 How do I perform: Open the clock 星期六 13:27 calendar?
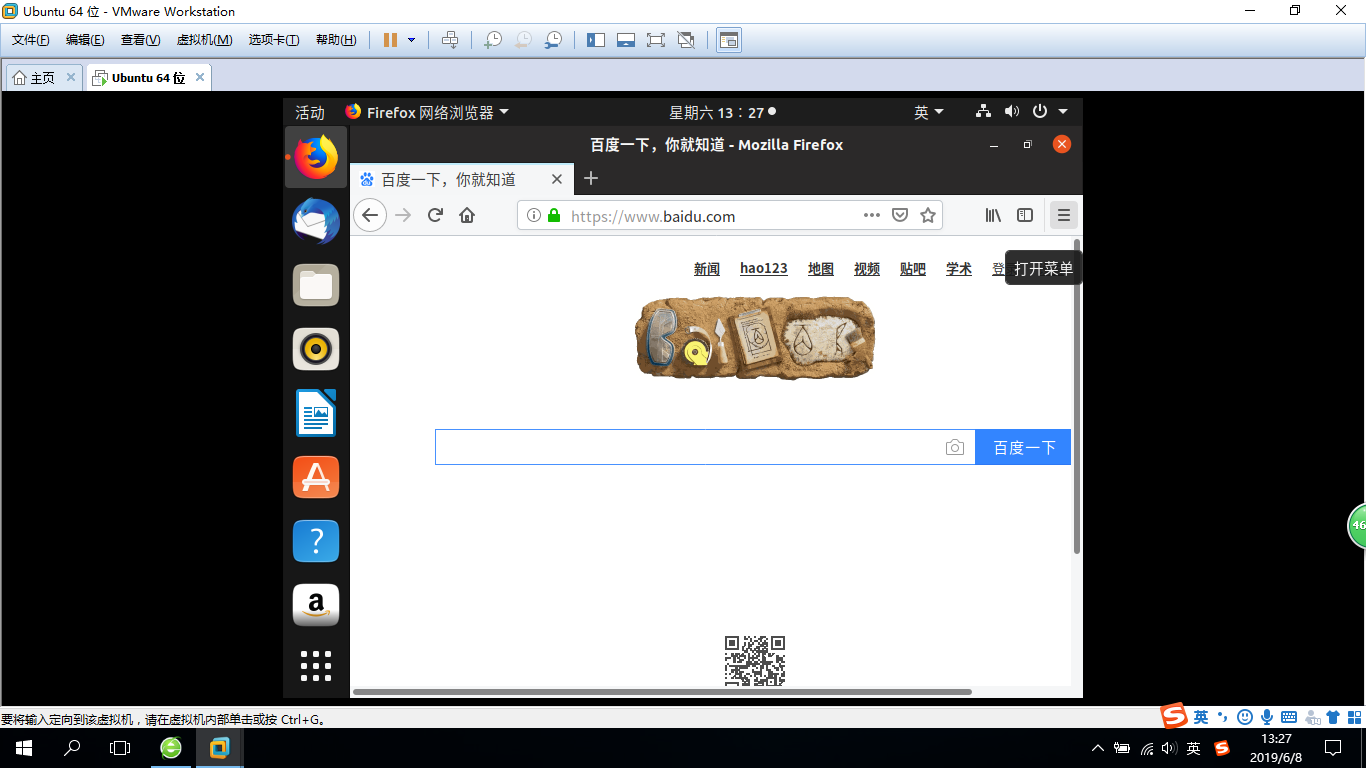coord(722,112)
